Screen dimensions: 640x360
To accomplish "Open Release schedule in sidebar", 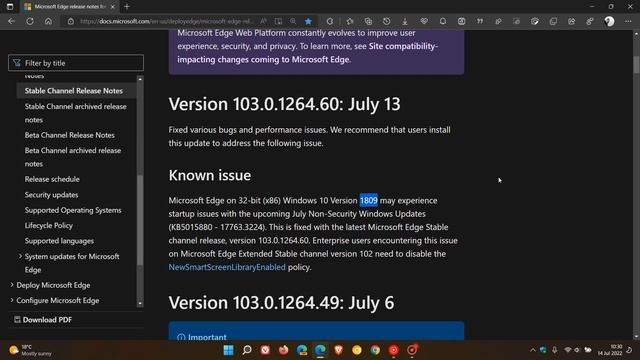I will [x=52, y=179].
